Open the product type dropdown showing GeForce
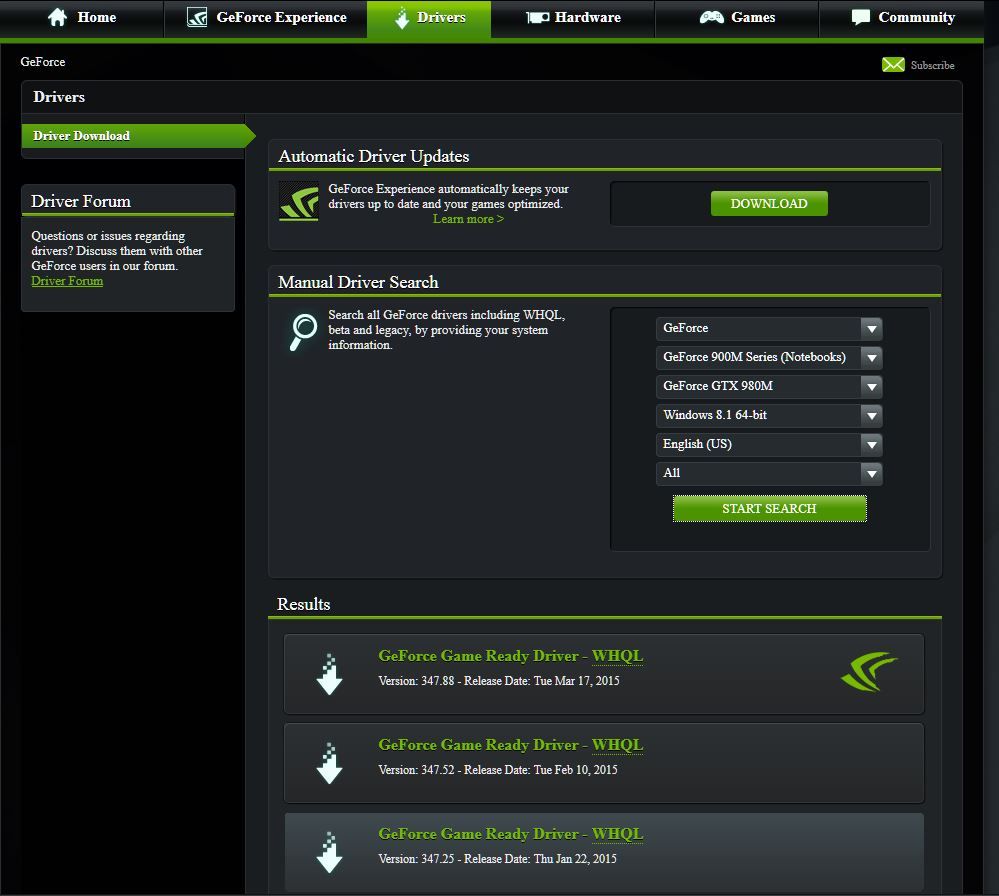 (x=769, y=329)
